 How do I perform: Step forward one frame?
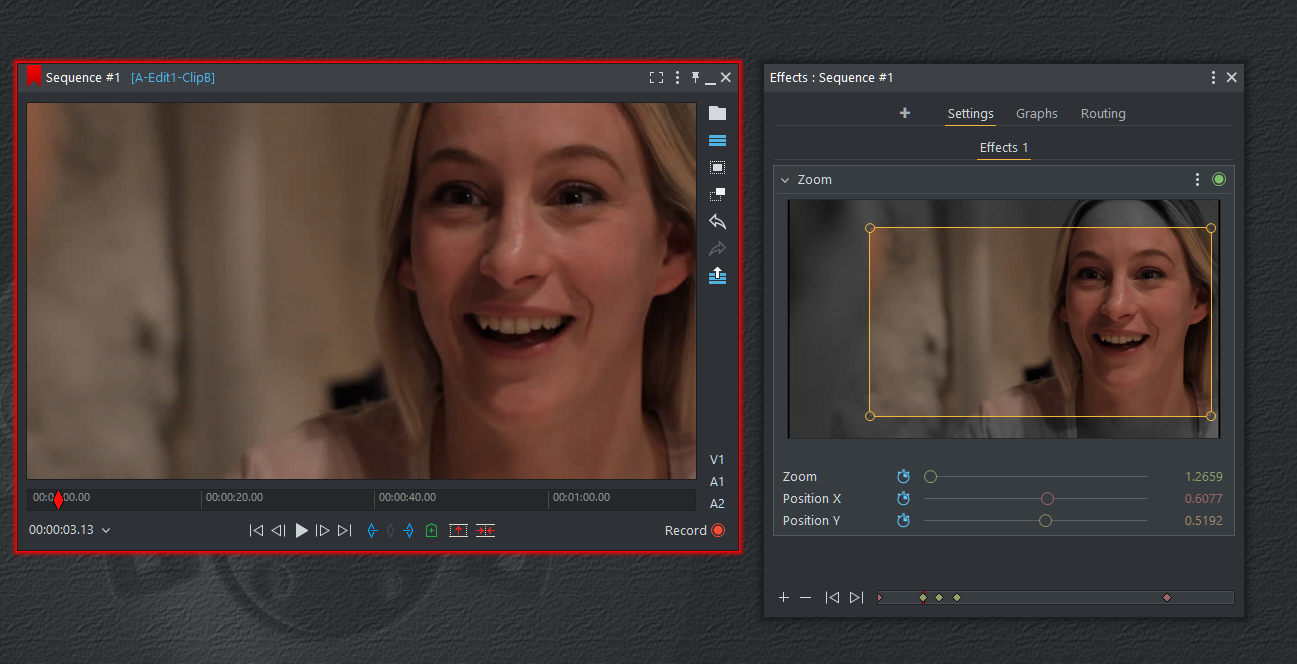(x=322, y=531)
